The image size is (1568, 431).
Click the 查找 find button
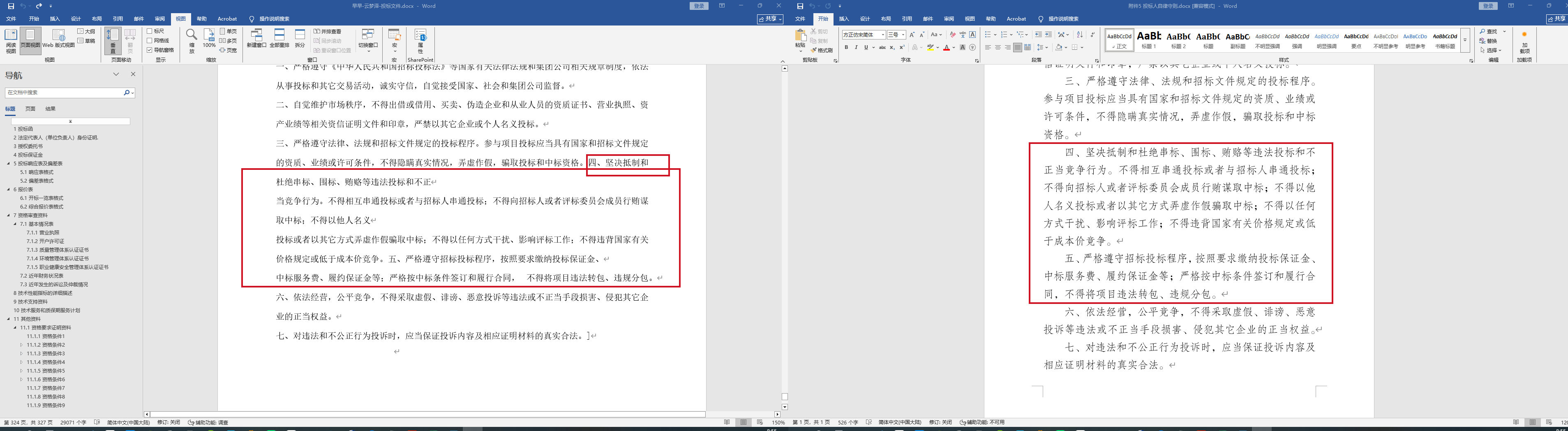tap(1489, 31)
